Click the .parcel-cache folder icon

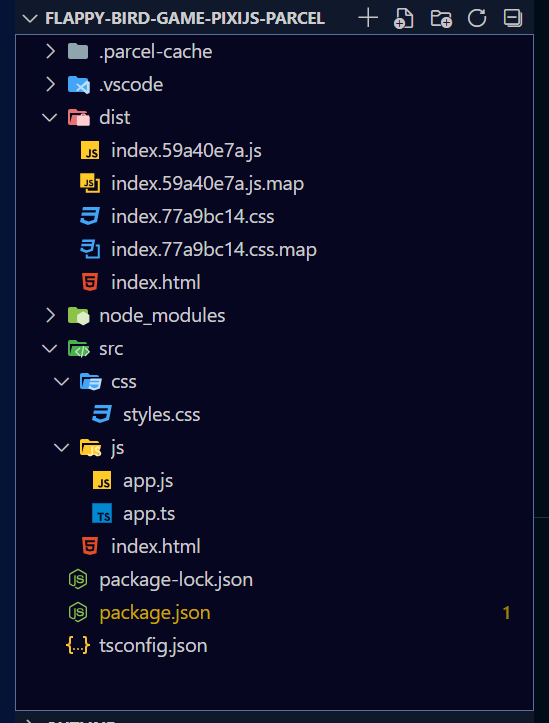(x=78, y=52)
